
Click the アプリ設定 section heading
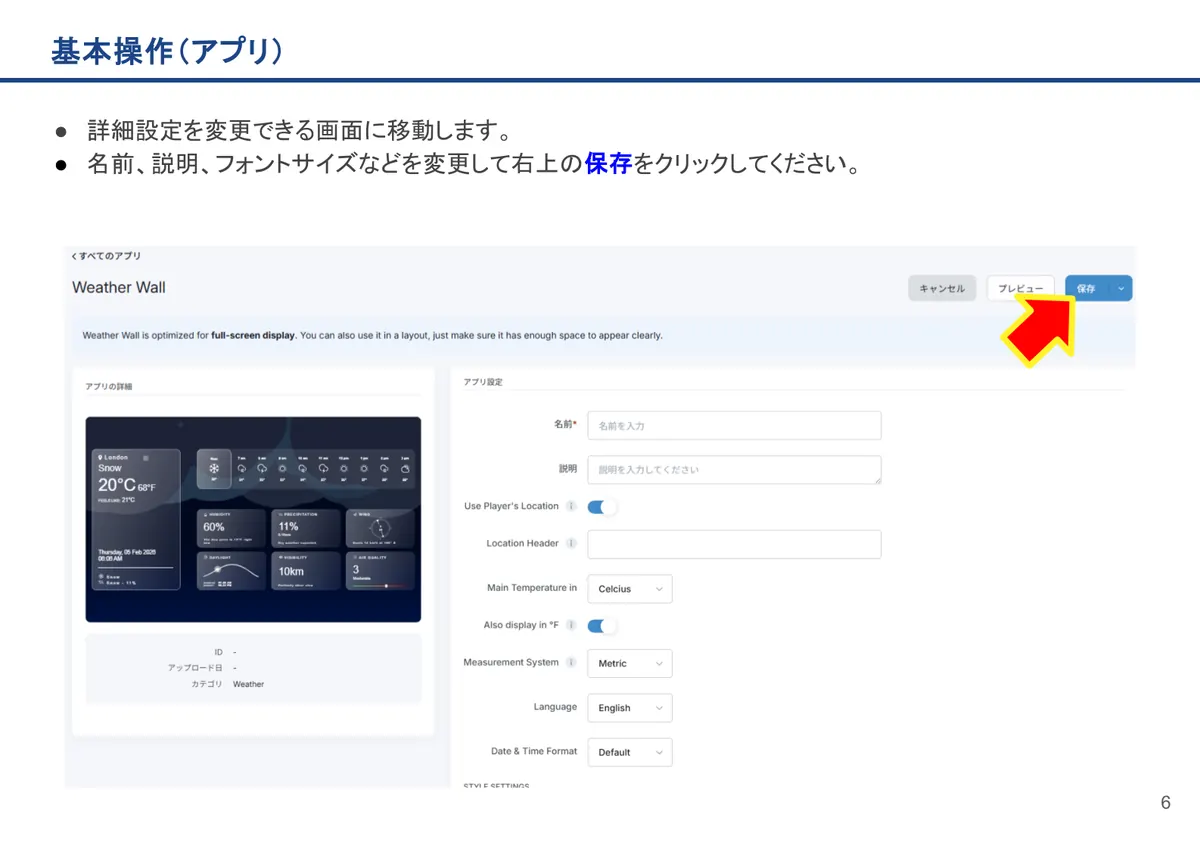point(483,382)
